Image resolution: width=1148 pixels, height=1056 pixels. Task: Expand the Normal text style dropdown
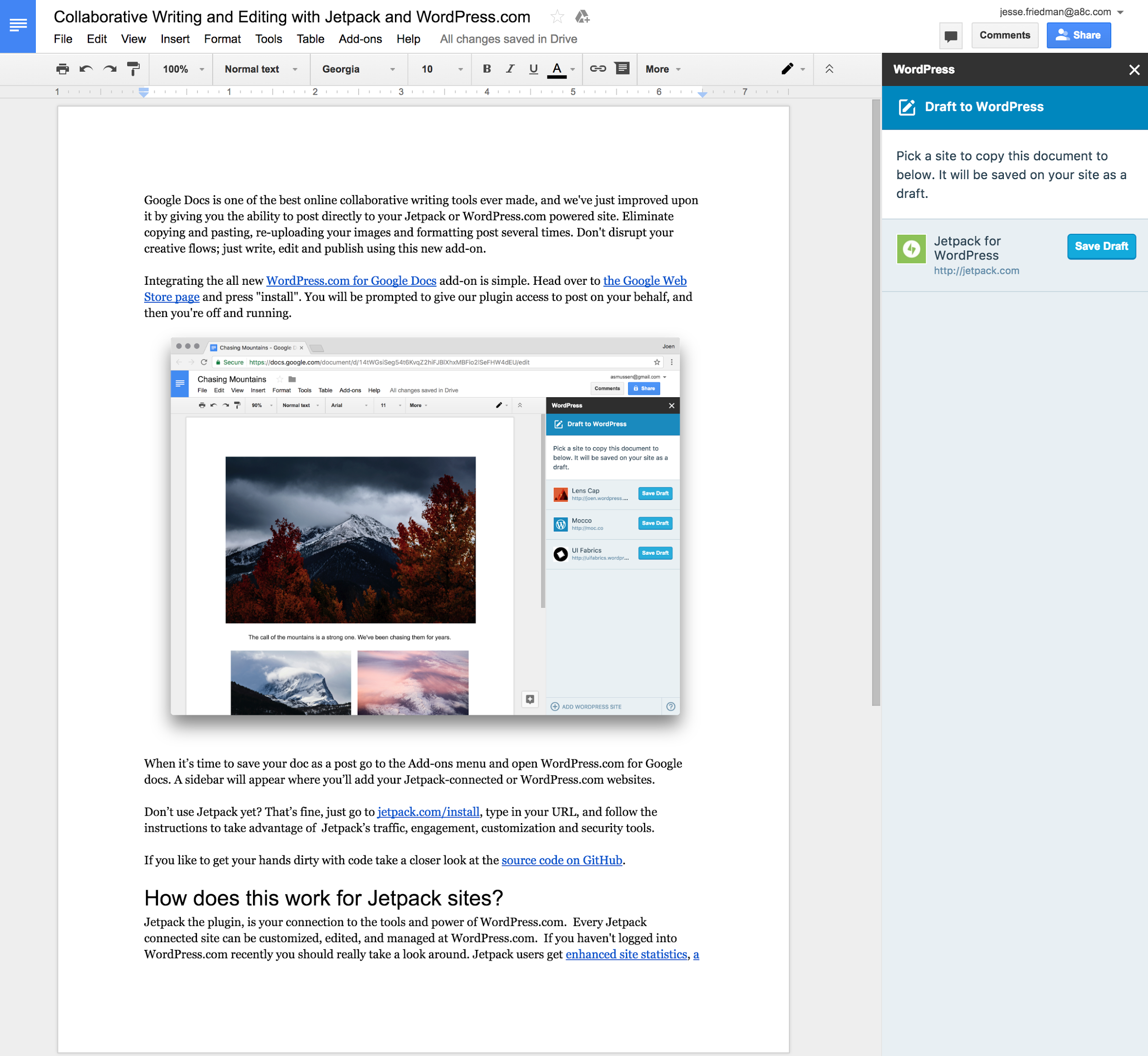[261, 69]
